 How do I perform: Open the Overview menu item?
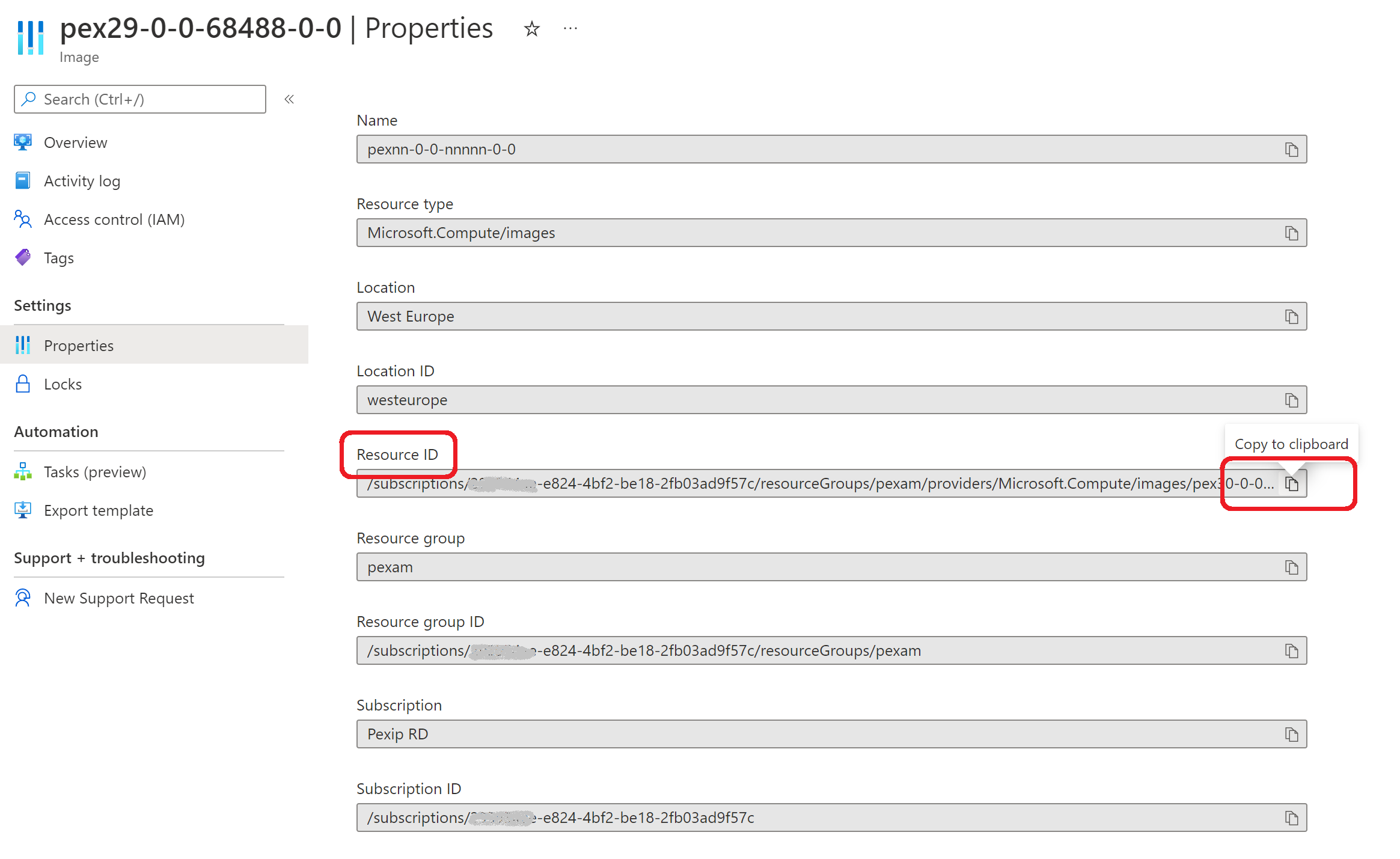point(75,142)
